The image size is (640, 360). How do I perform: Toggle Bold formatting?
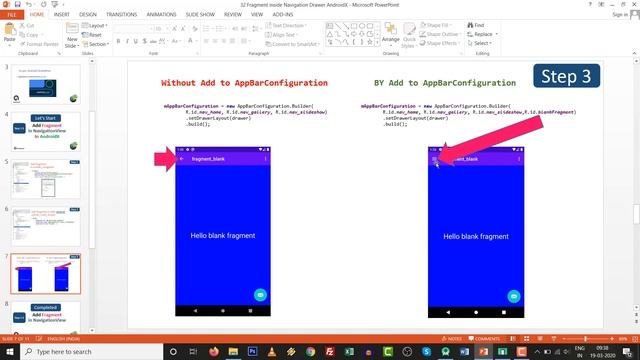point(118,41)
